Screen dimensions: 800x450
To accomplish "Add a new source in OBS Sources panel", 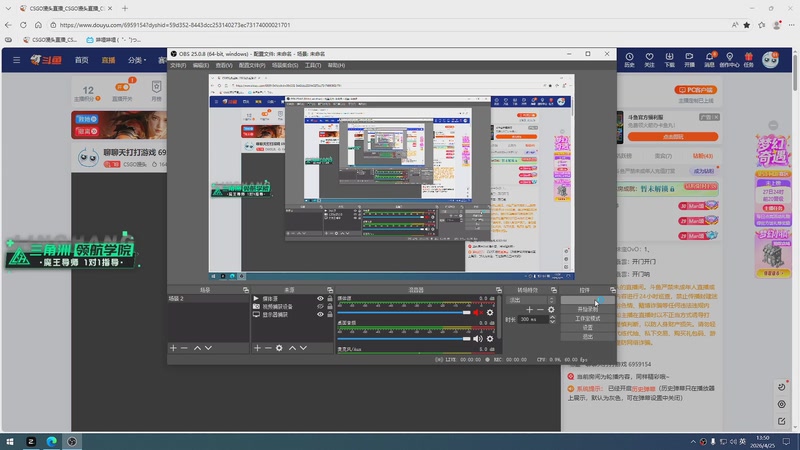I will pyautogui.click(x=257, y=348).
